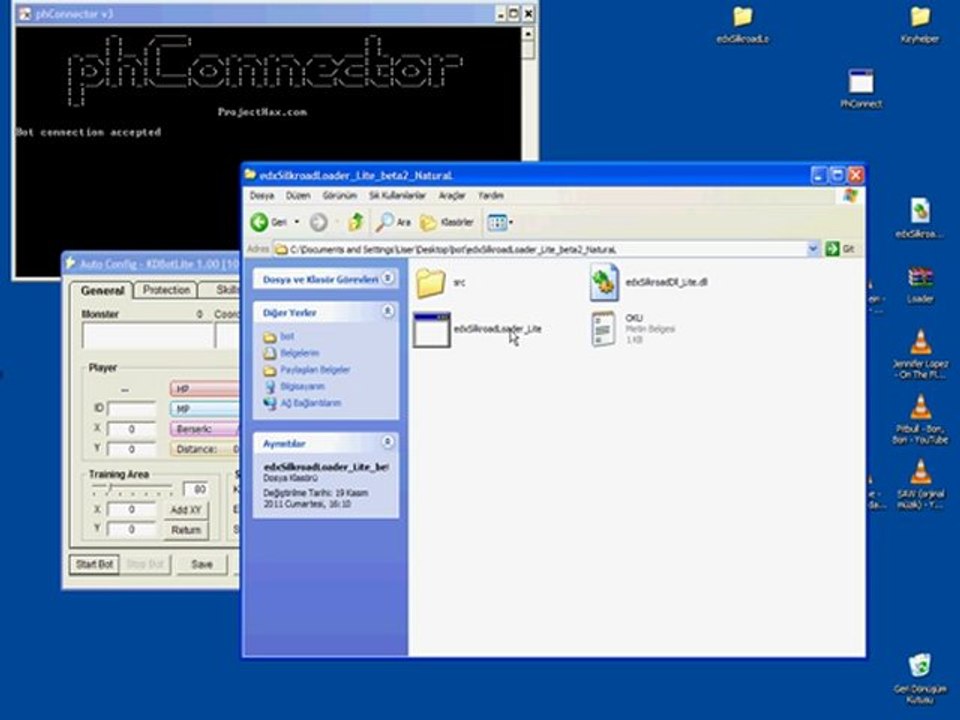Screen dimensions: 960x720
Task: Collapse the Ayrıntılar details panel
Action: [388, 442]
